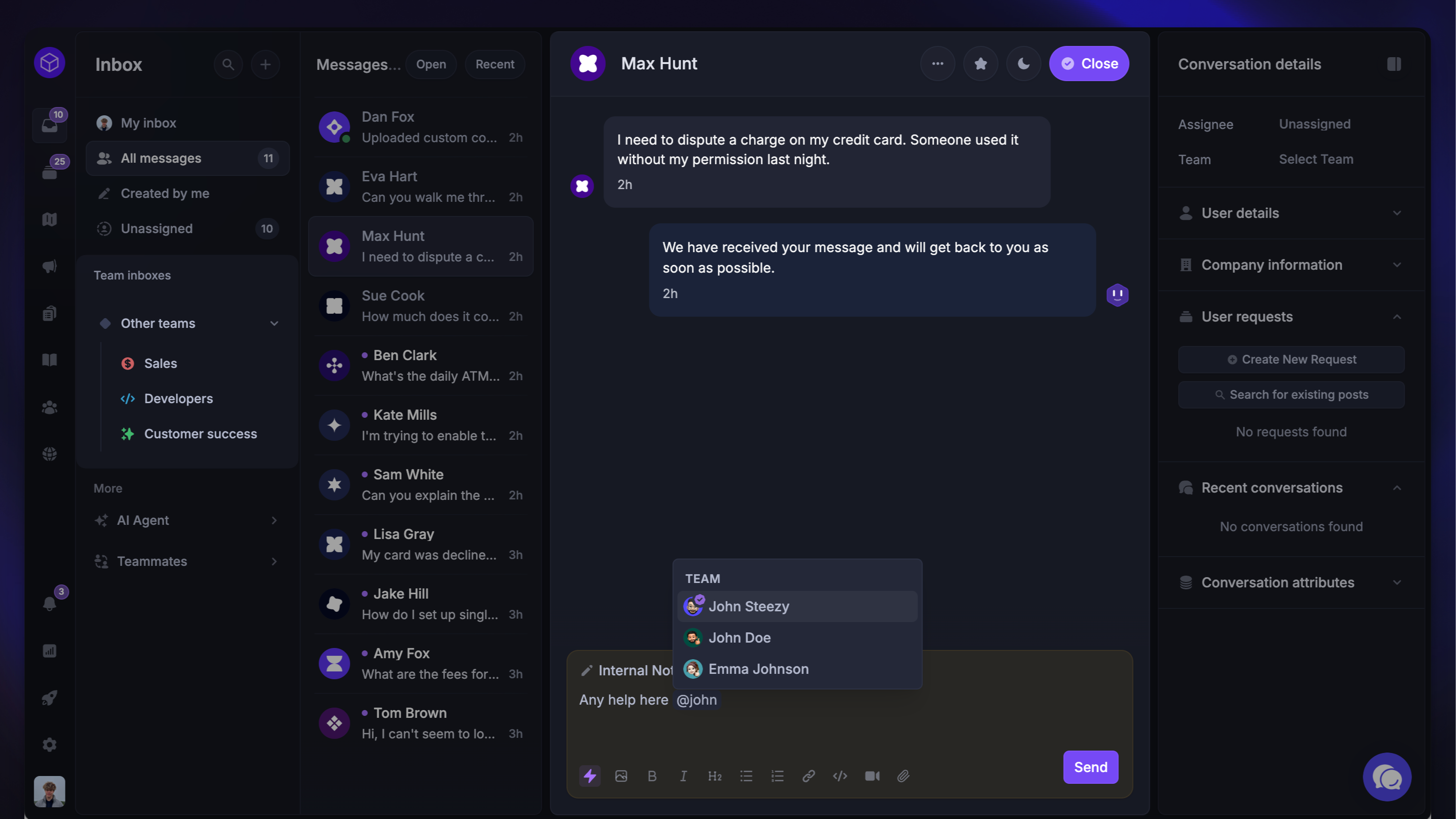Click Create New Request button
Viewport: 1456px width, 819px height.
pos(1291,360)
